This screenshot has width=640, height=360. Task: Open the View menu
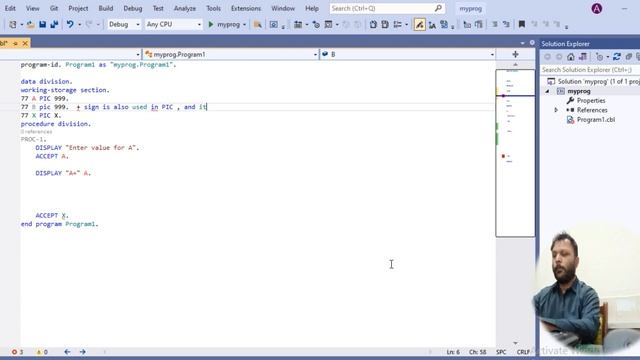click(33, 8)
